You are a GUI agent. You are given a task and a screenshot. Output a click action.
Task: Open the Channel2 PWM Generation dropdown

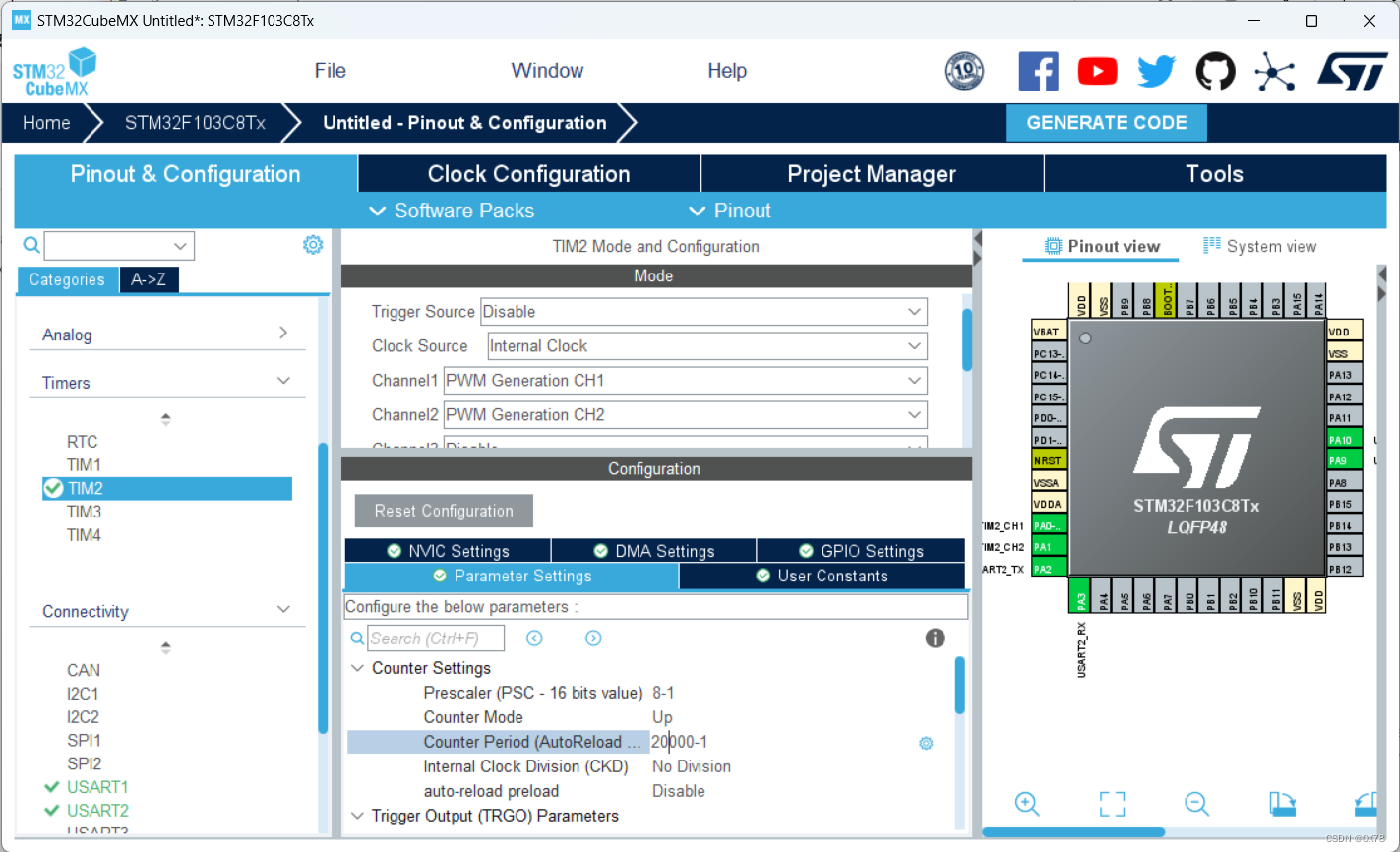686,415
